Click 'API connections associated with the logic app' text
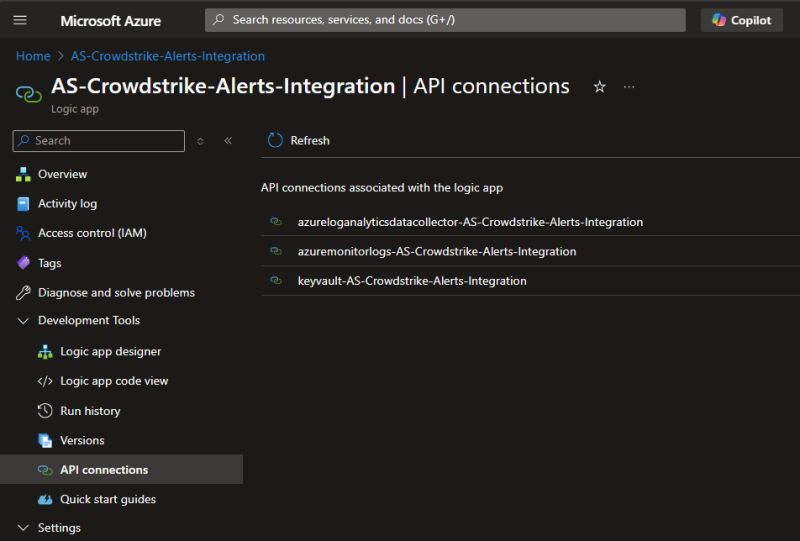The width and height of the screenshot is (800, 541). 382,188
